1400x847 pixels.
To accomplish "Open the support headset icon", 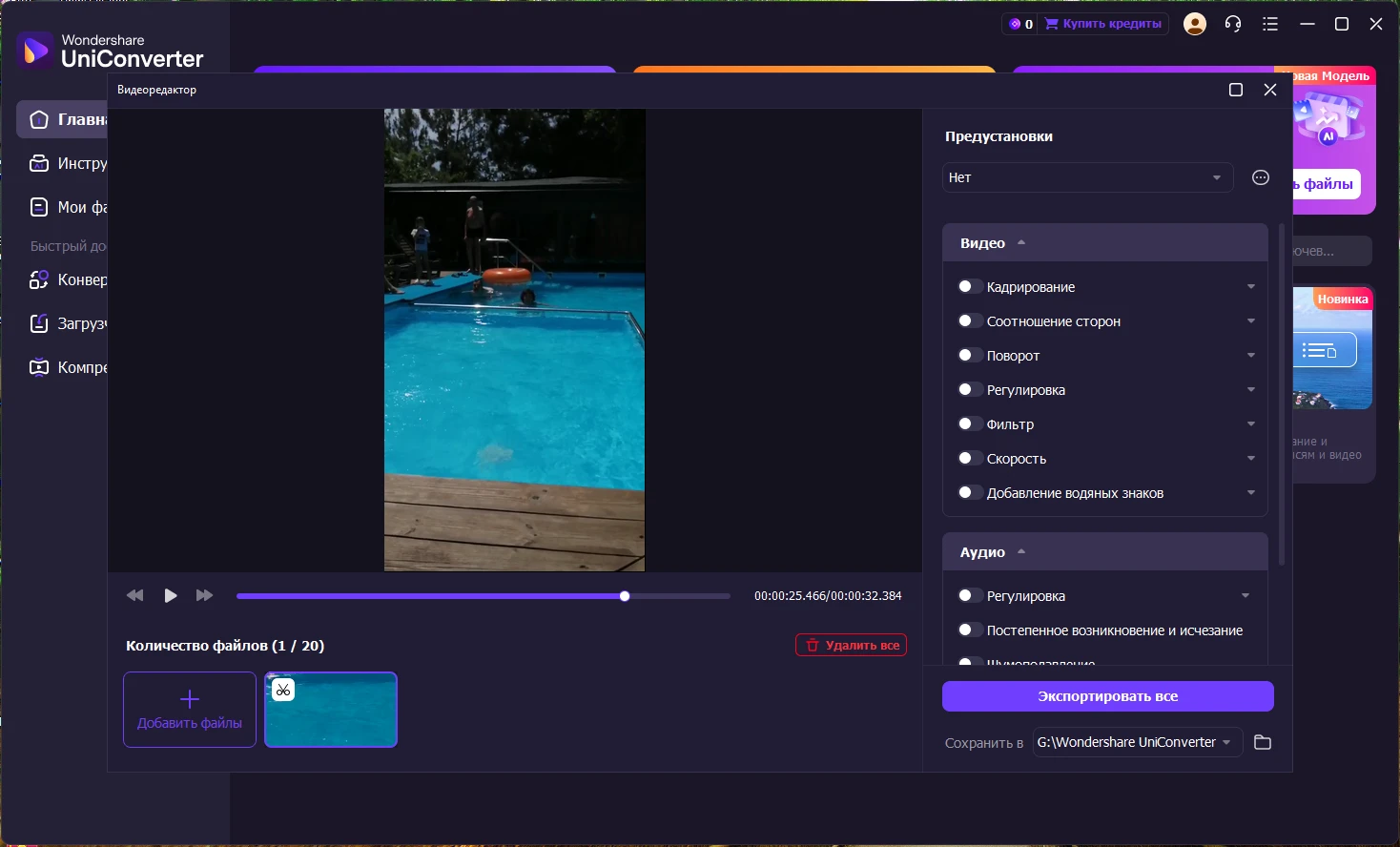I will click(x=1233, y=24).
